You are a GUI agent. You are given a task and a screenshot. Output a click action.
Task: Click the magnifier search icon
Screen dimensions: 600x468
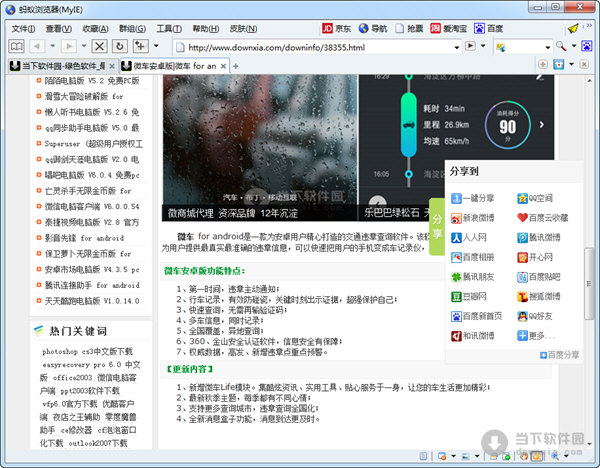[561, 46]
